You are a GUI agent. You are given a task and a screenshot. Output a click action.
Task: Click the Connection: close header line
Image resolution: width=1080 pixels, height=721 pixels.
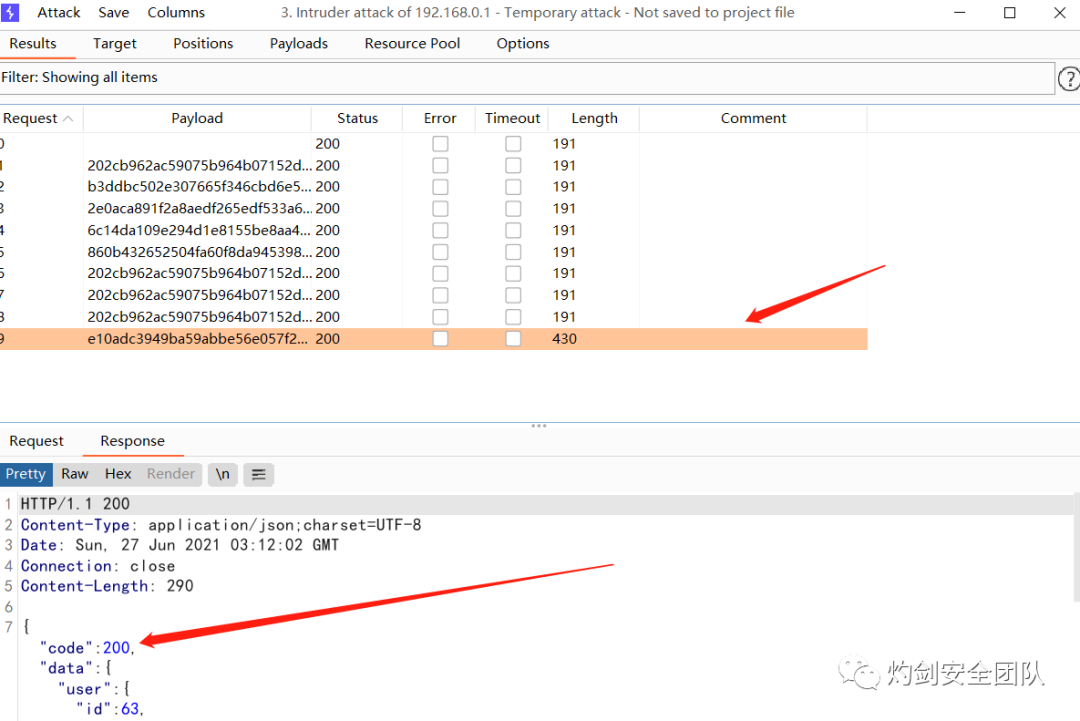tap(98, 566)
